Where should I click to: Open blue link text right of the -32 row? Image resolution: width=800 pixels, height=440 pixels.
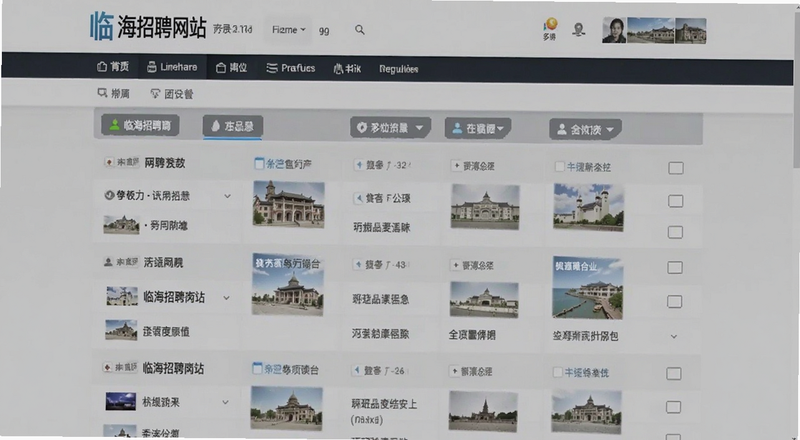click(588, 167)
